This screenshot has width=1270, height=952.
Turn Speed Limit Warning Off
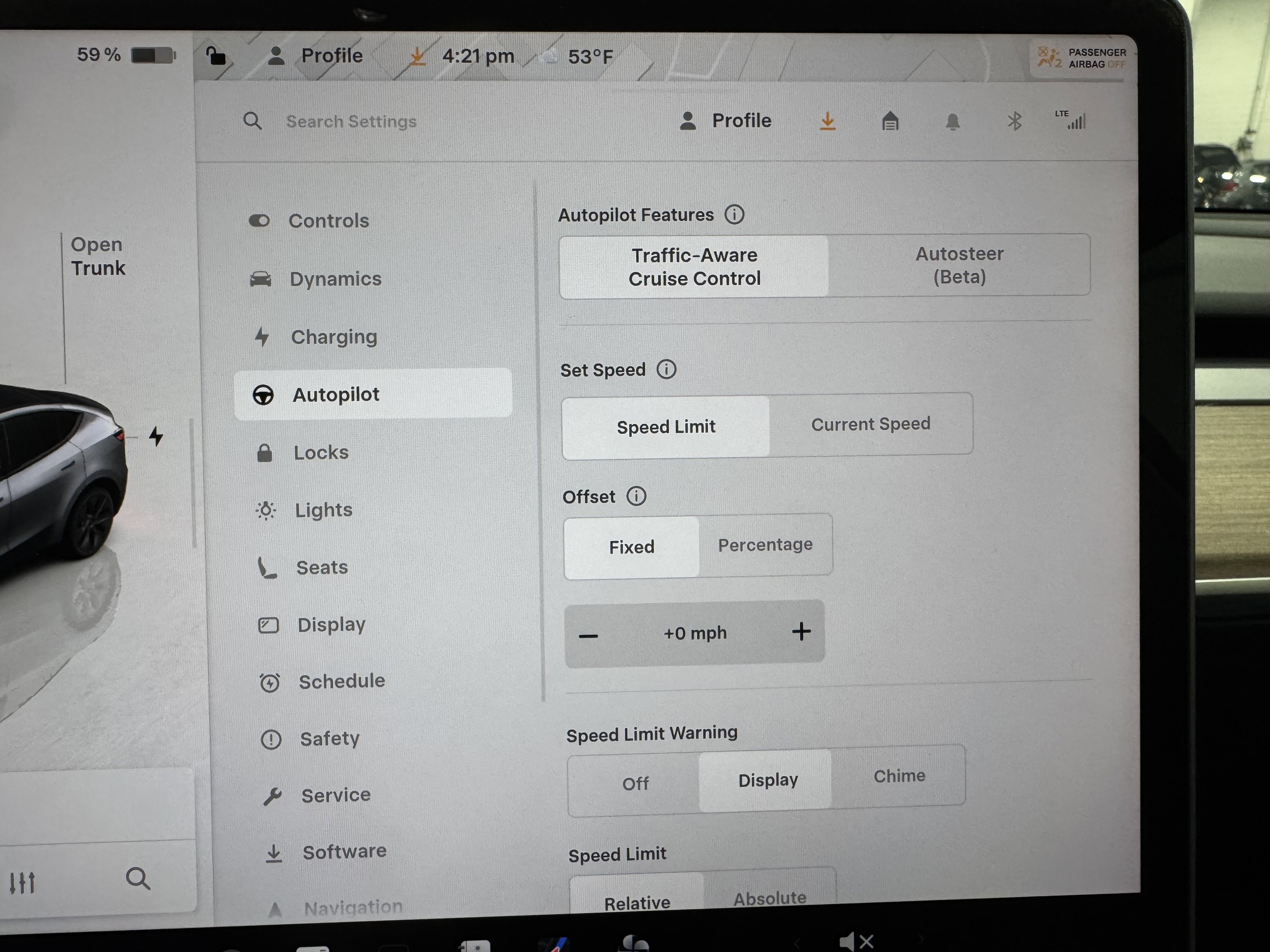click(635, 783)
